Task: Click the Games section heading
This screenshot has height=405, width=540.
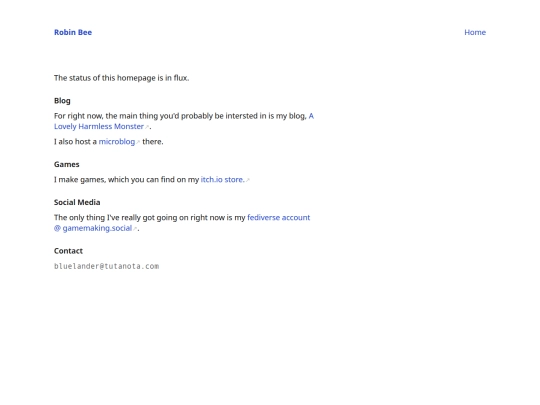Action: 66,164
